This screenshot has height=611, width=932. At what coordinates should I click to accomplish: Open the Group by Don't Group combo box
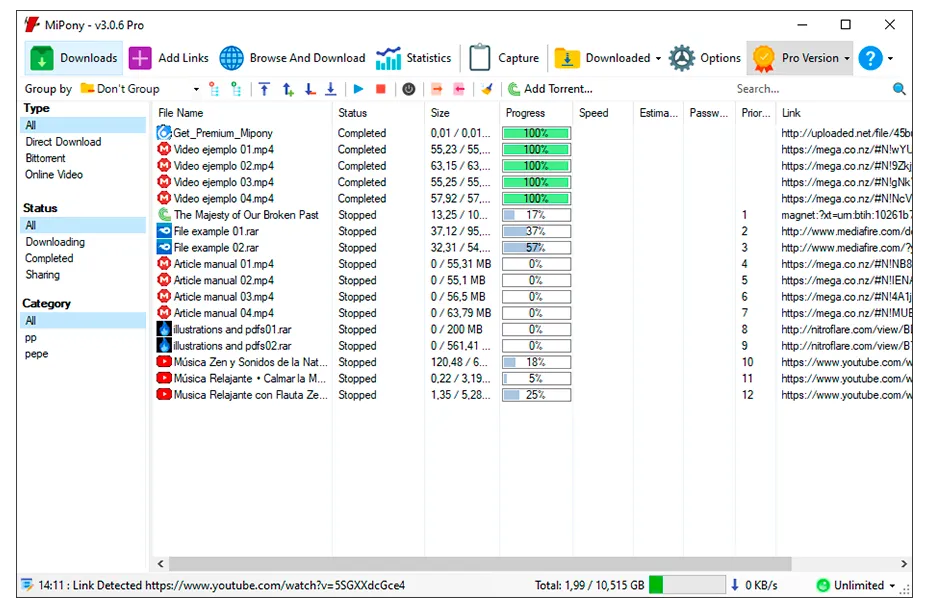(x=140, y=89)
